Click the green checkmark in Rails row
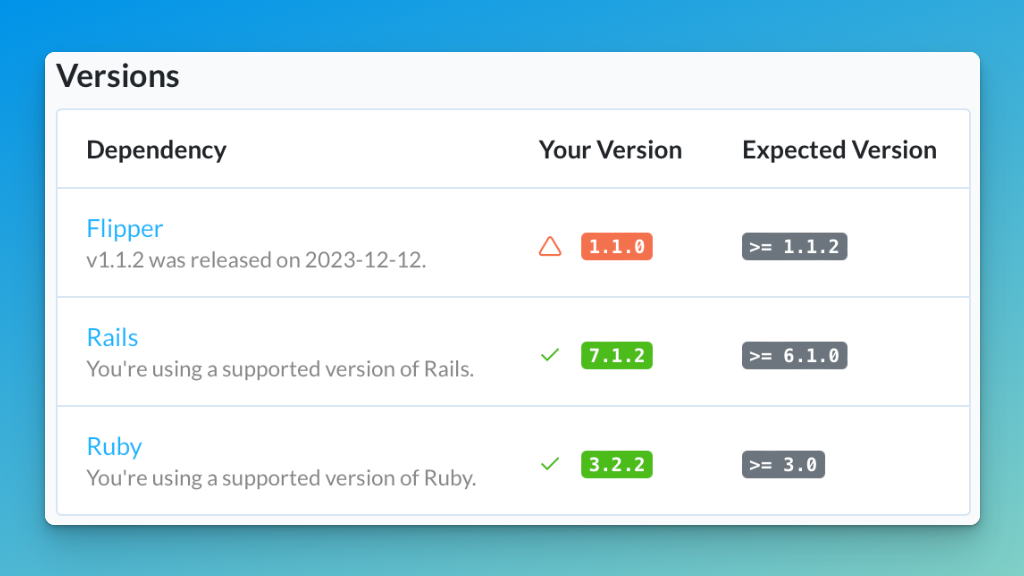 (550, 355)
